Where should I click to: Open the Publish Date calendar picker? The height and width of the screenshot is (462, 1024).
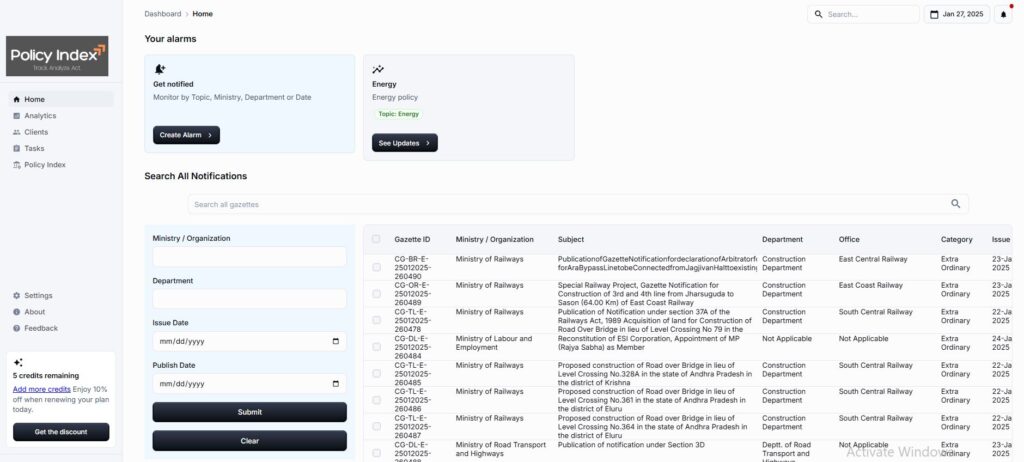(x=334, y=383)
